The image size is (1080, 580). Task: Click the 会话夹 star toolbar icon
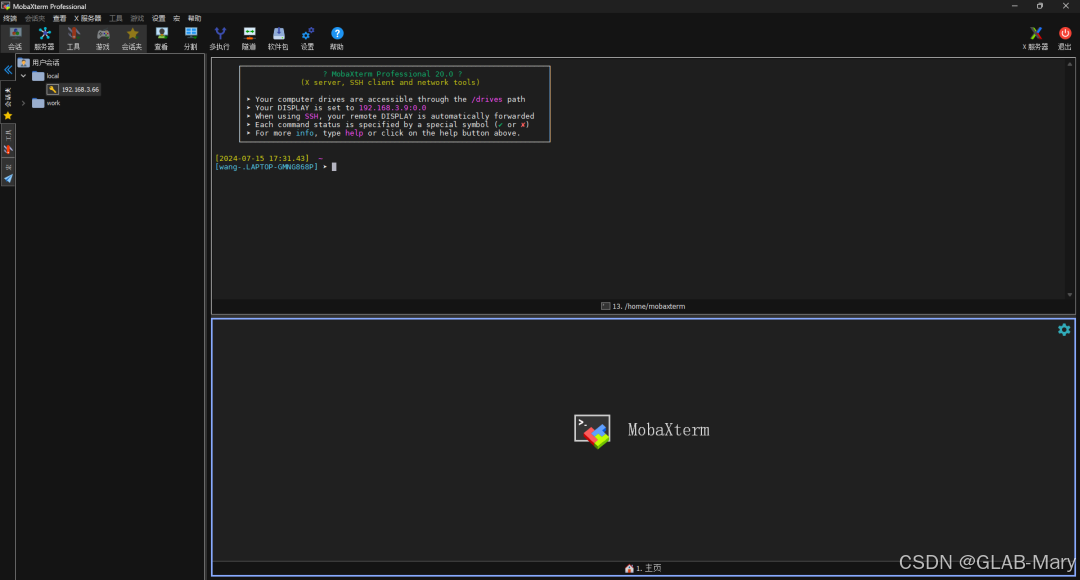point(132,39)
